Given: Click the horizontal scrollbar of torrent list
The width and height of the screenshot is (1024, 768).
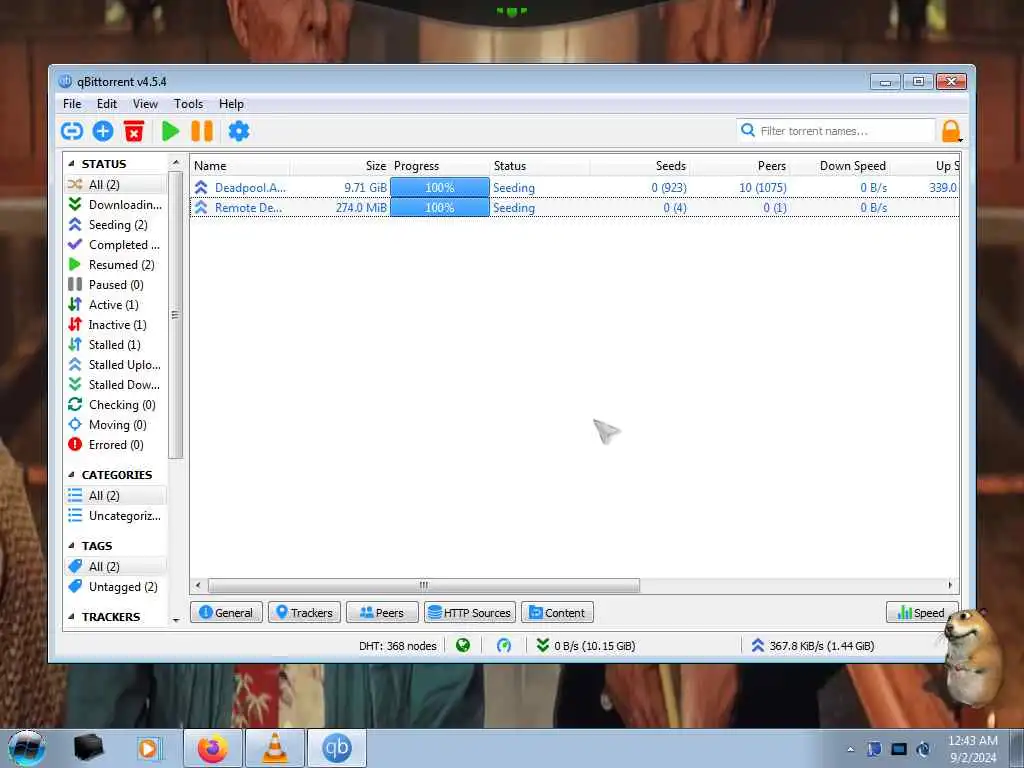Looking at the screenshot, I should pyautogui.click(x=424, y=585).
